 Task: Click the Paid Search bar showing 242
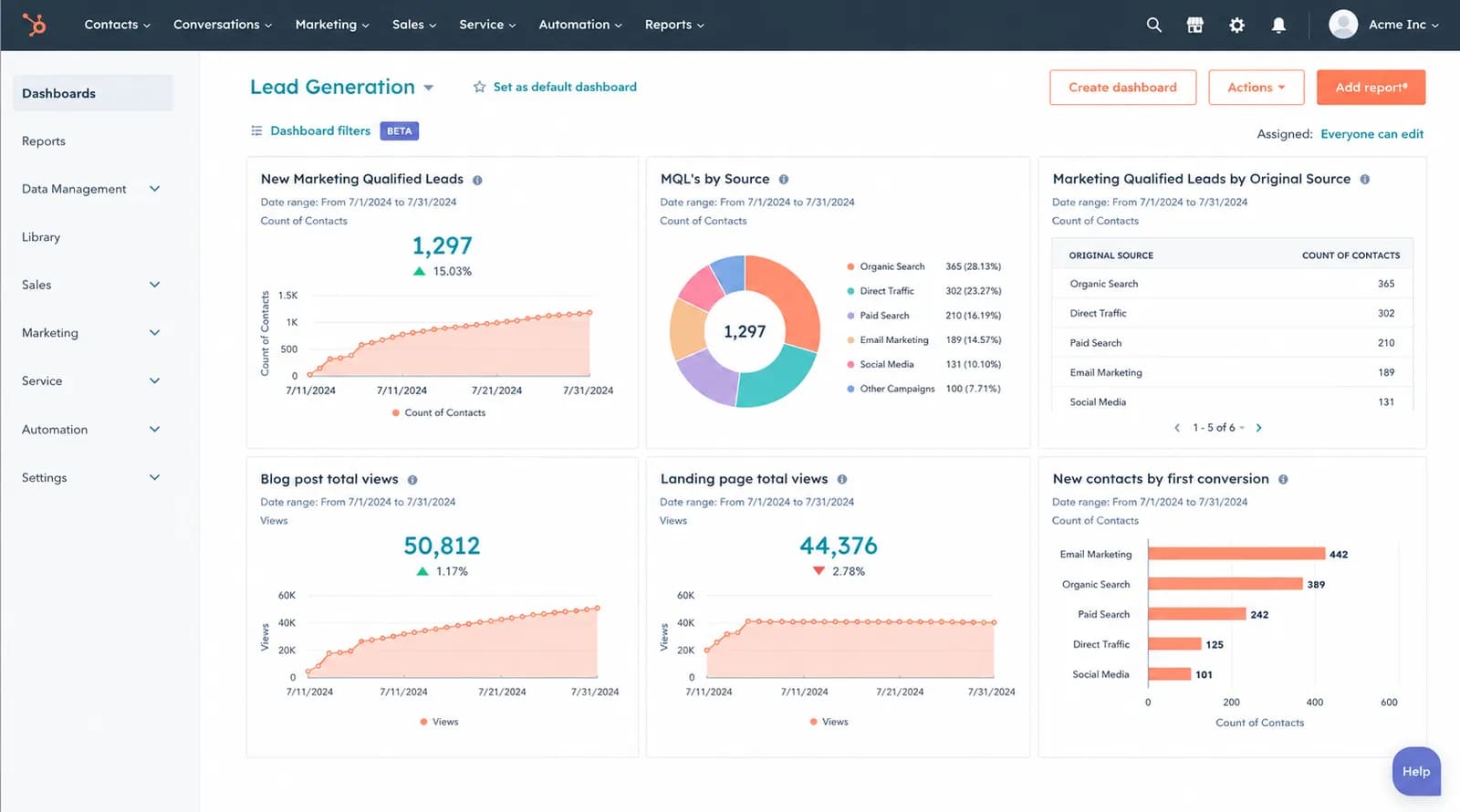(1196, 614)
